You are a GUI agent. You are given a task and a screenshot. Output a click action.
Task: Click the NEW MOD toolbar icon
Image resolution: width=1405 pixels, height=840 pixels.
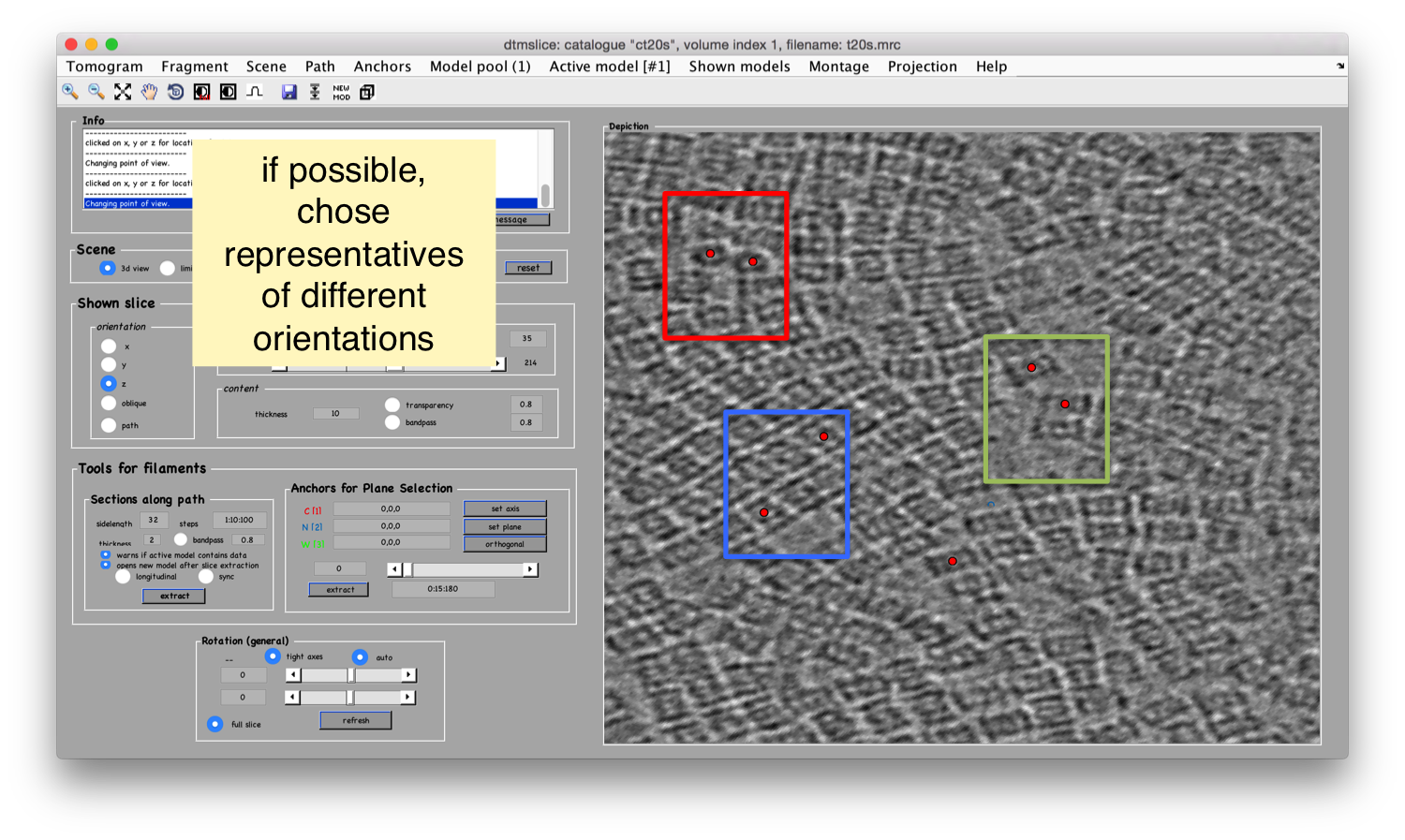click(x=341, y=92)
